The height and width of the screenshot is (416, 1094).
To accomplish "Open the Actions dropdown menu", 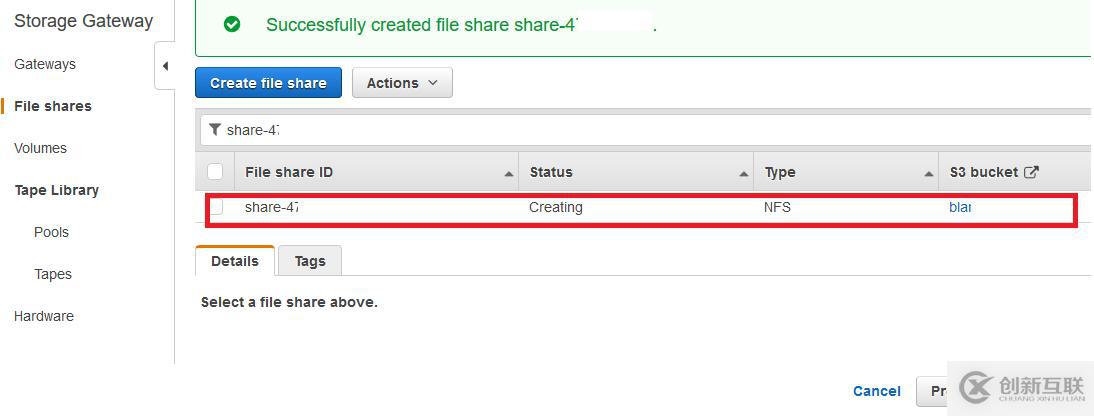I will click(x=402, y=83).
